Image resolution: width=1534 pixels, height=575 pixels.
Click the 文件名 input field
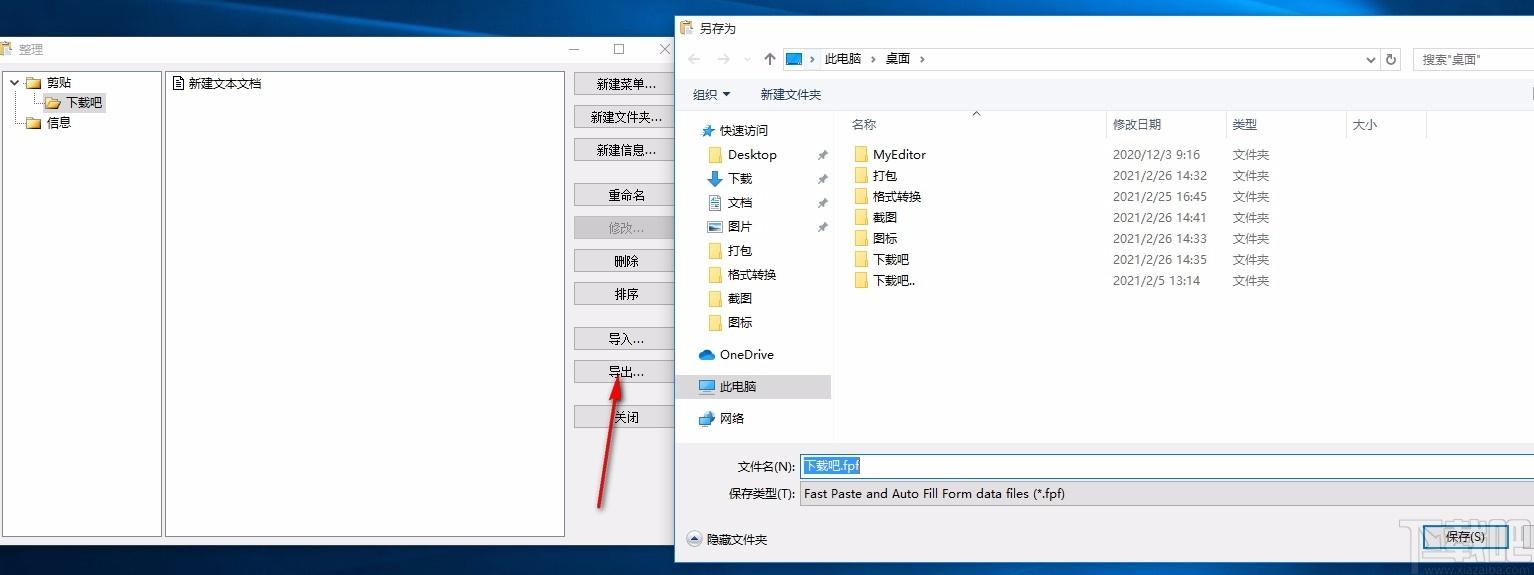[x=1166, y=466]
